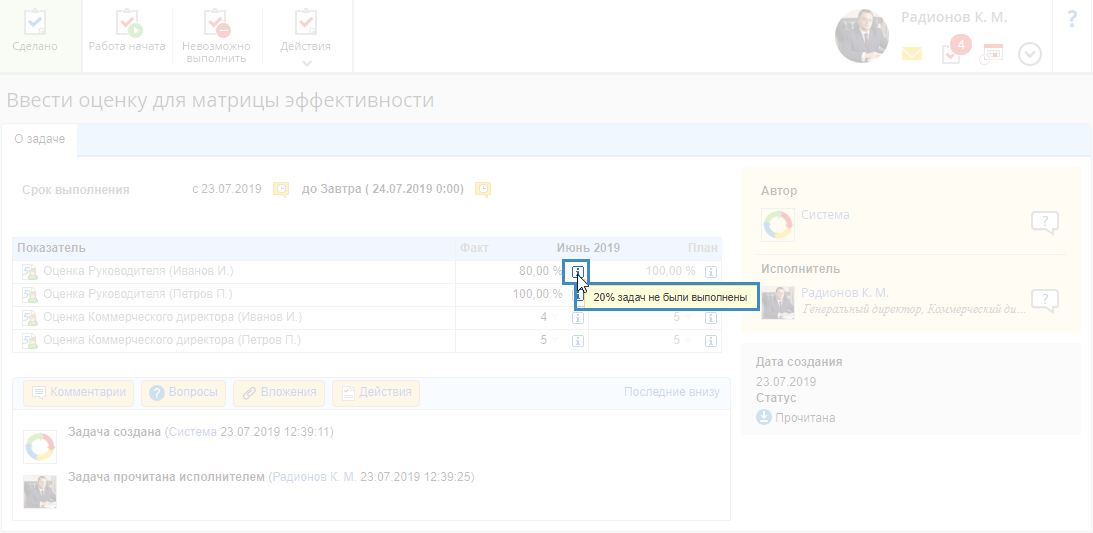The height and width of the screenshot is (533, 1093).
Task: Click user photo in Задача прочитана entry
Action: (x=40, y=492)
